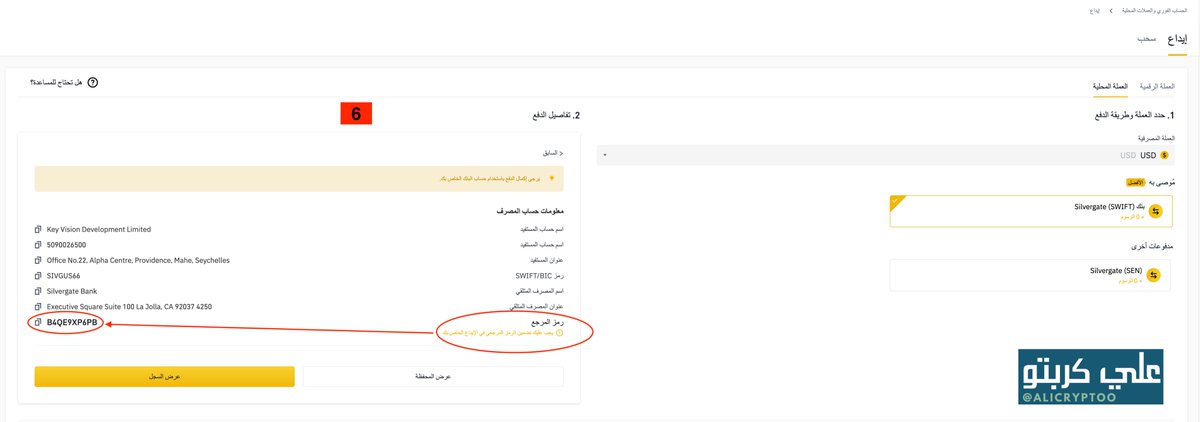1200x422 pixels.
Task: Click the Silvergate (SEN) transfer icon
Action: click(x=1154, y=275)
